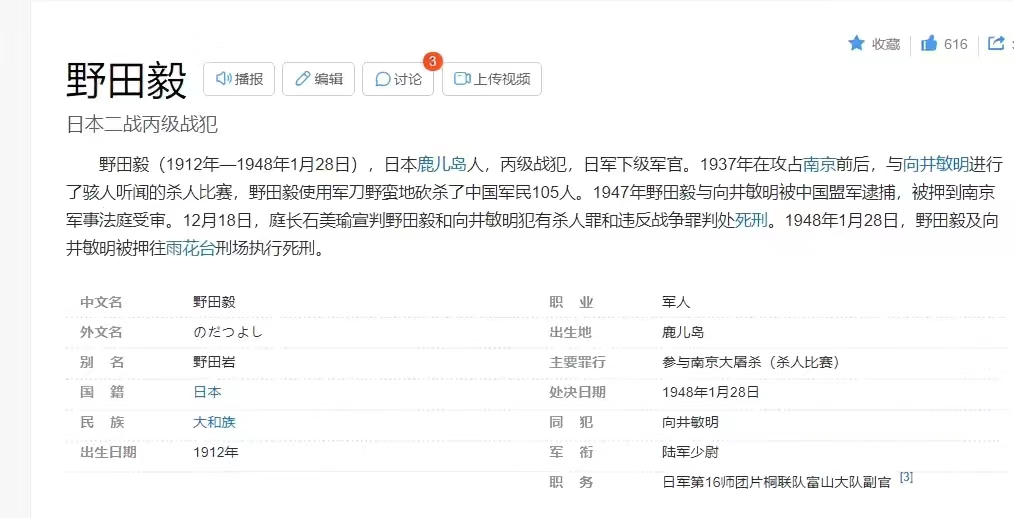Follow the 向井敏明 link in the summary
The height and width of the screenshot is (518, 1014).
click(936, 164)
